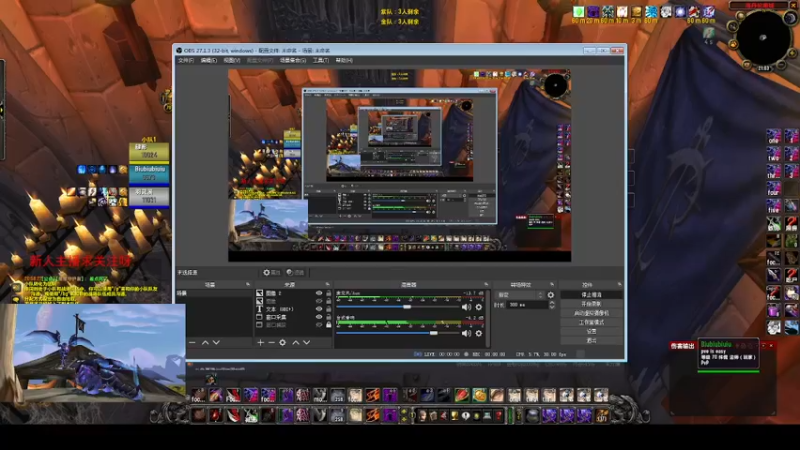Remove the source with the sources-panel minus icon
This screenshot has width=800, height=450.
(x=271, y=342)
